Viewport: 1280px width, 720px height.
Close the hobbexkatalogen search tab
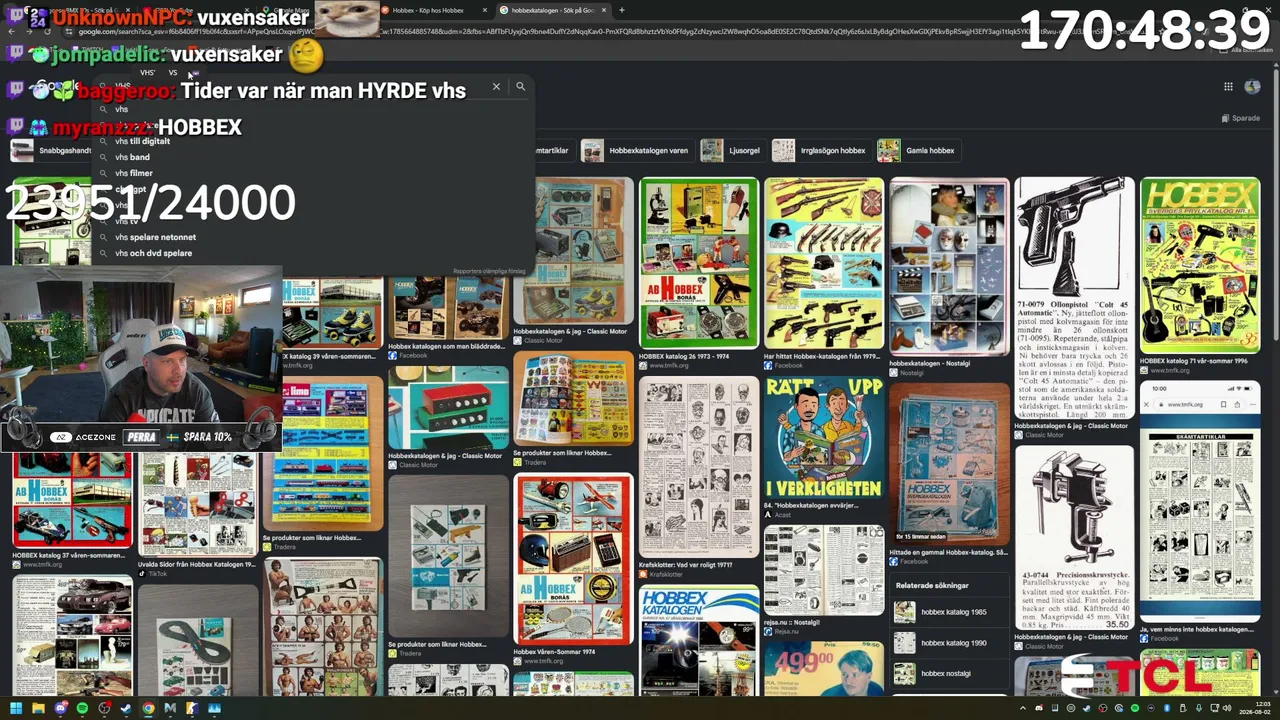click(602, 10)
